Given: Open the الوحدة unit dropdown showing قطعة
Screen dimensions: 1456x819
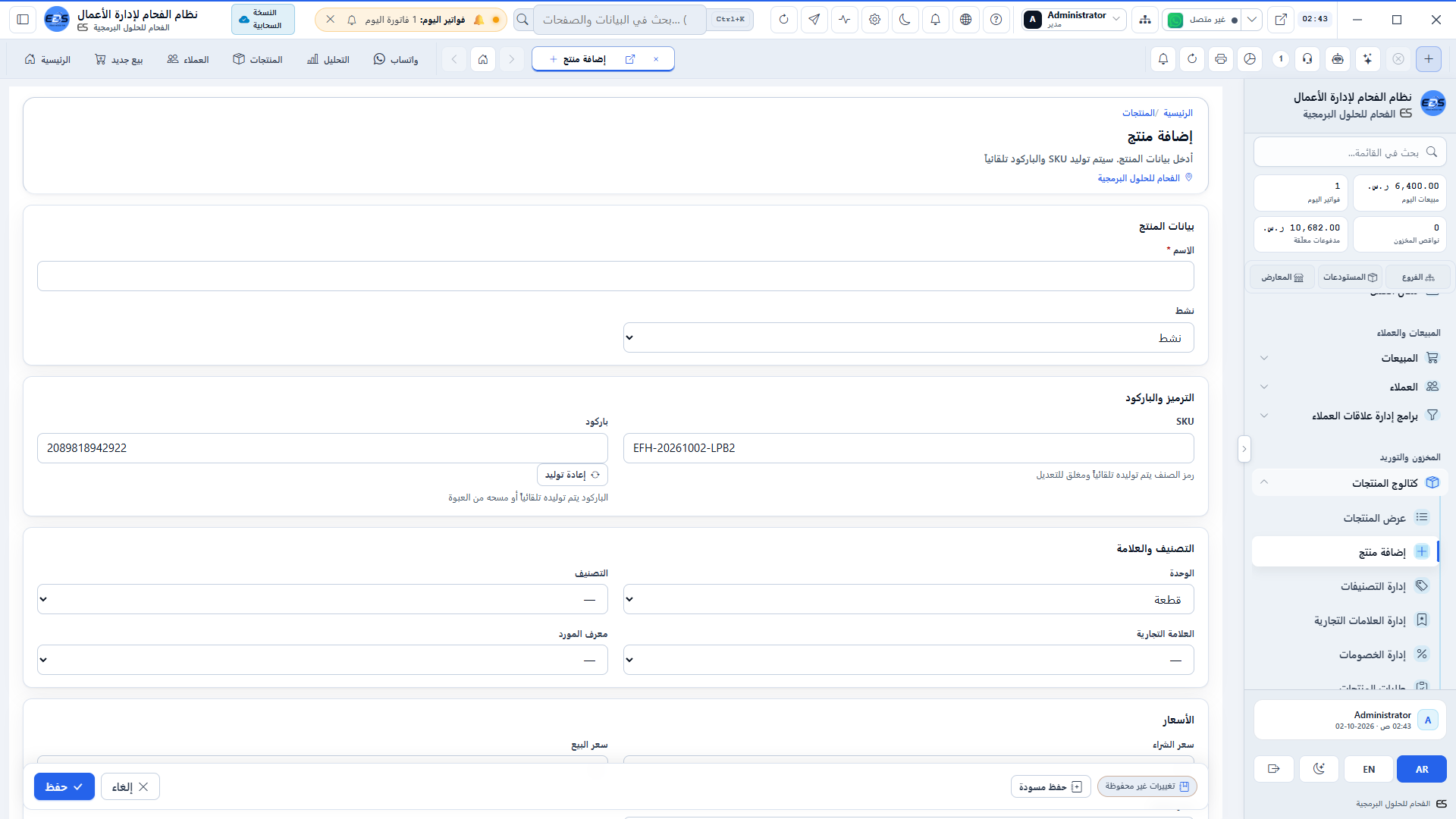Looking at the screenshot, I should (908, 599).
